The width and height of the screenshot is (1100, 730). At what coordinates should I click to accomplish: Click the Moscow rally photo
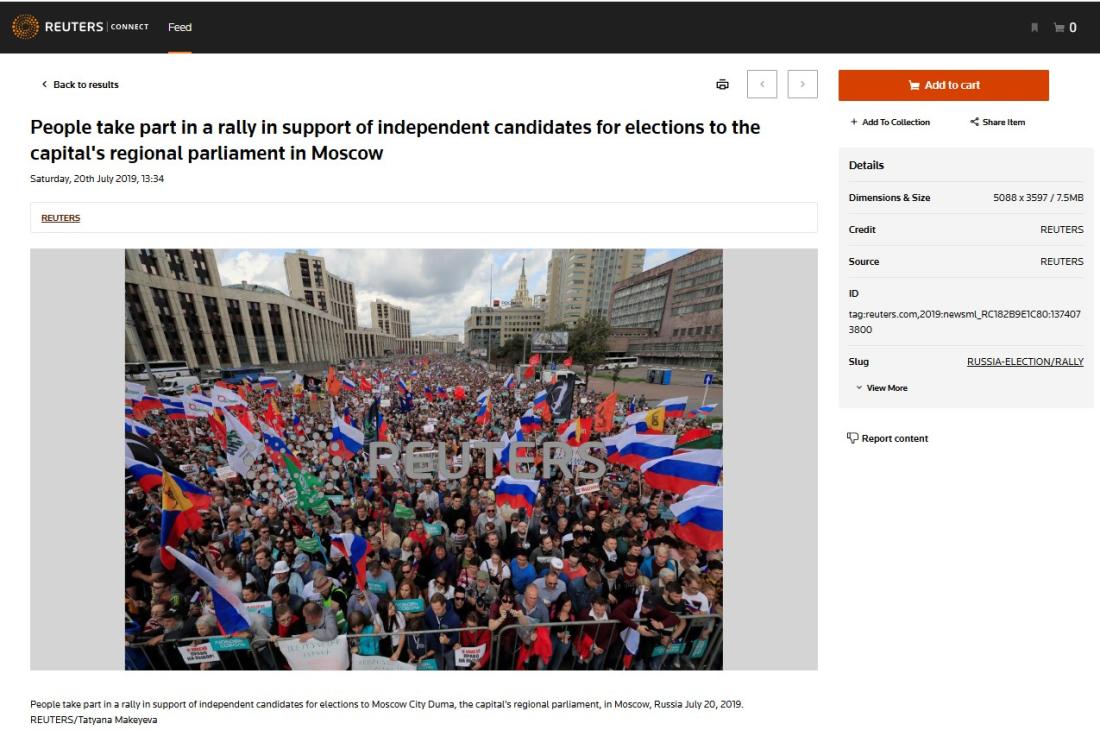point(424,459)
